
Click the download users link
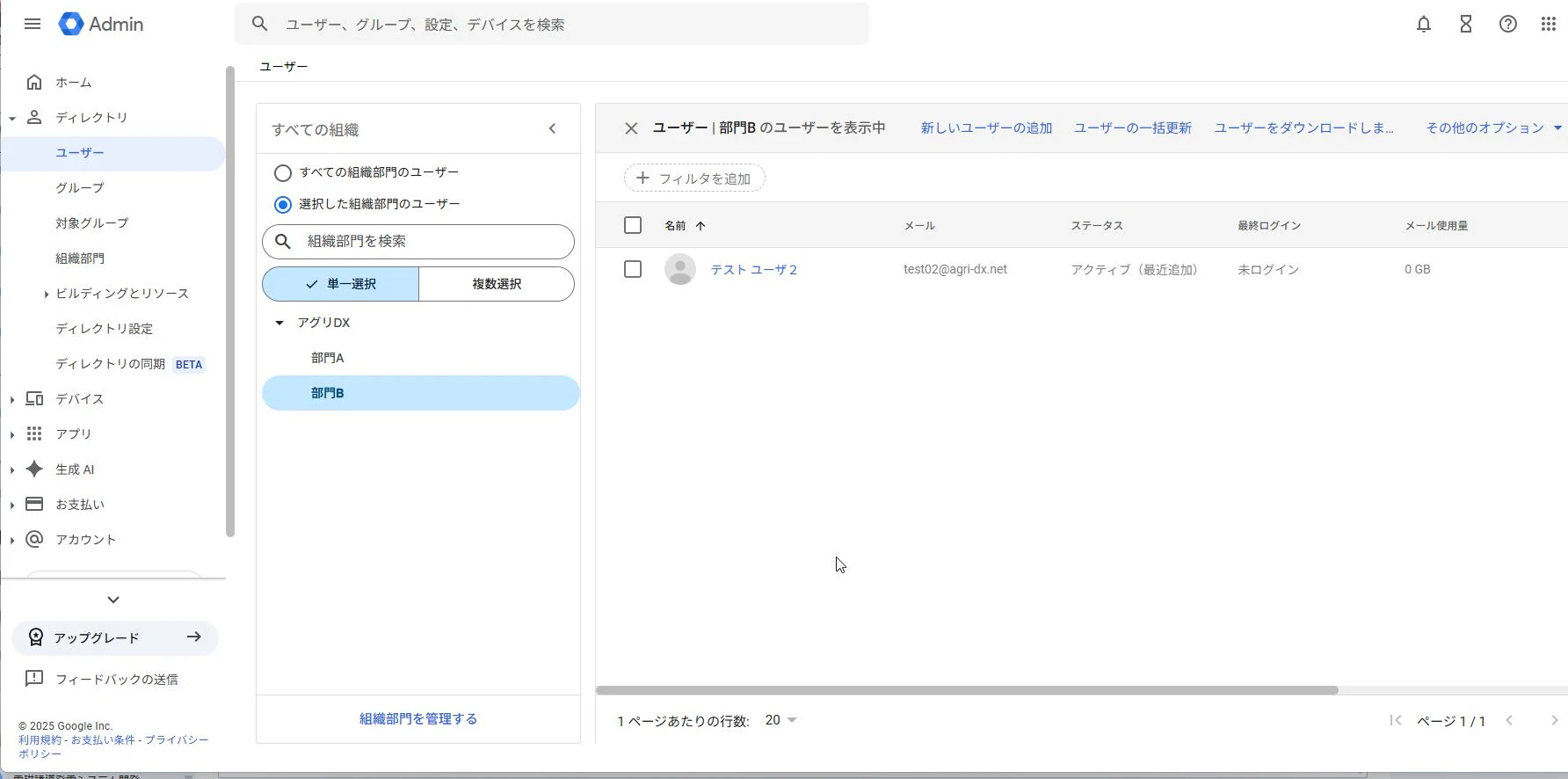click(x=1304, y=127)
